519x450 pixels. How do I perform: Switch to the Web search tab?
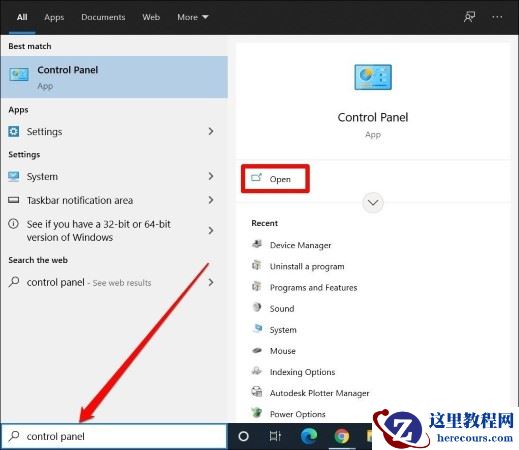point(151,17)
